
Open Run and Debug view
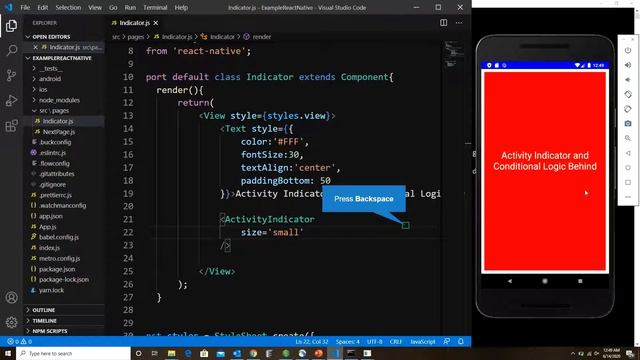pos(11,100)
